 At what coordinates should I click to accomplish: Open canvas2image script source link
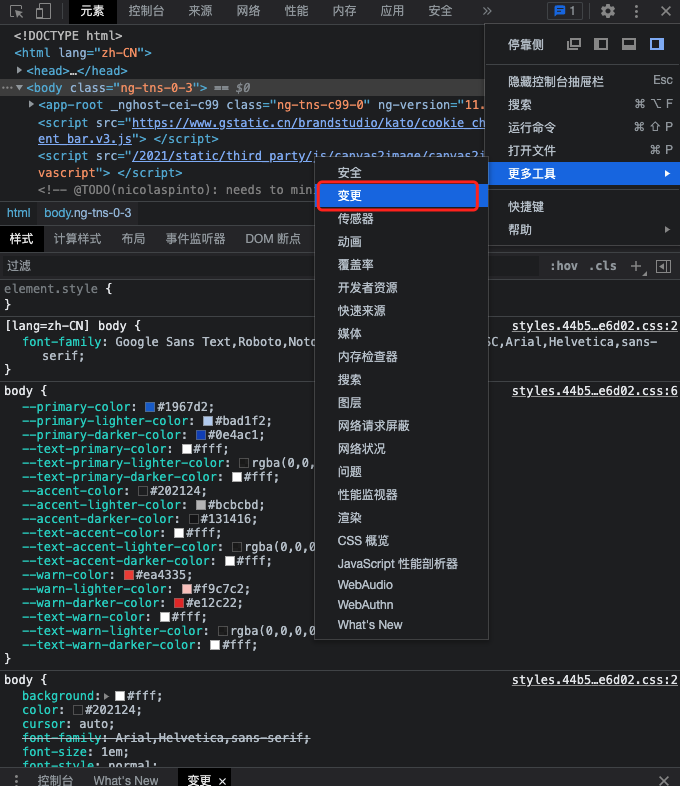(308, 156)
